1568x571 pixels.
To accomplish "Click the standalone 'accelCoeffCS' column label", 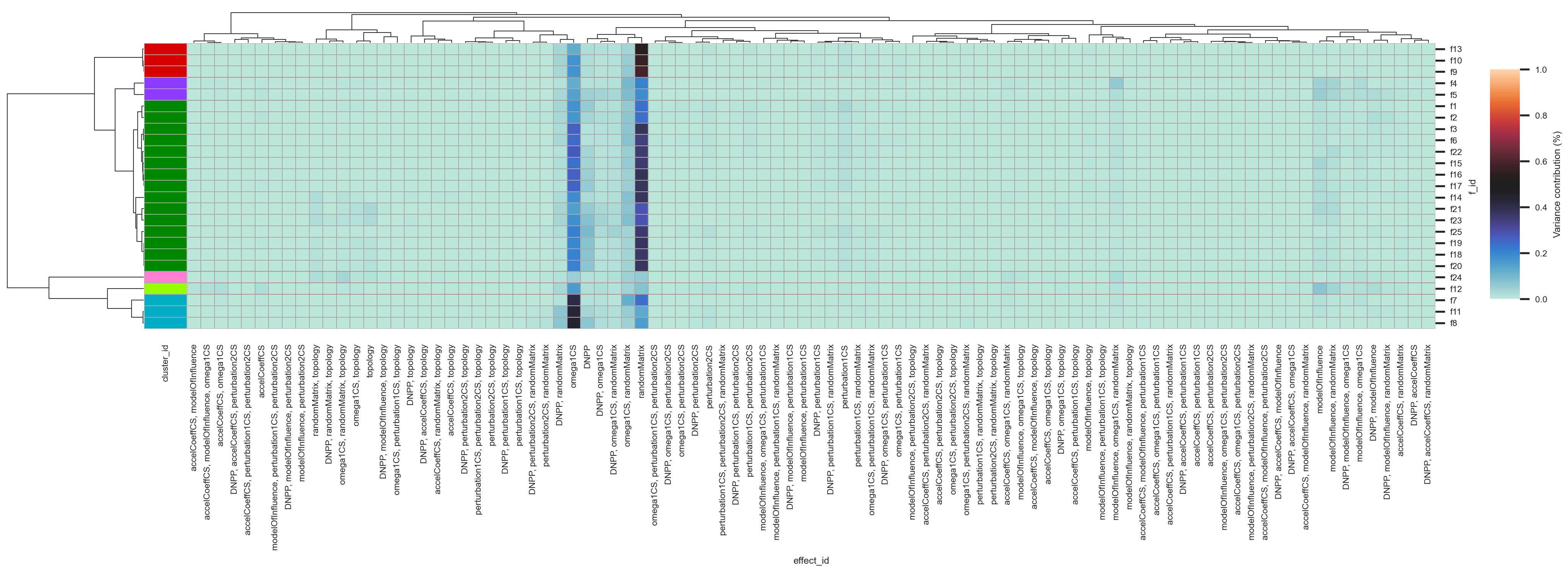I will coord(262,371).
